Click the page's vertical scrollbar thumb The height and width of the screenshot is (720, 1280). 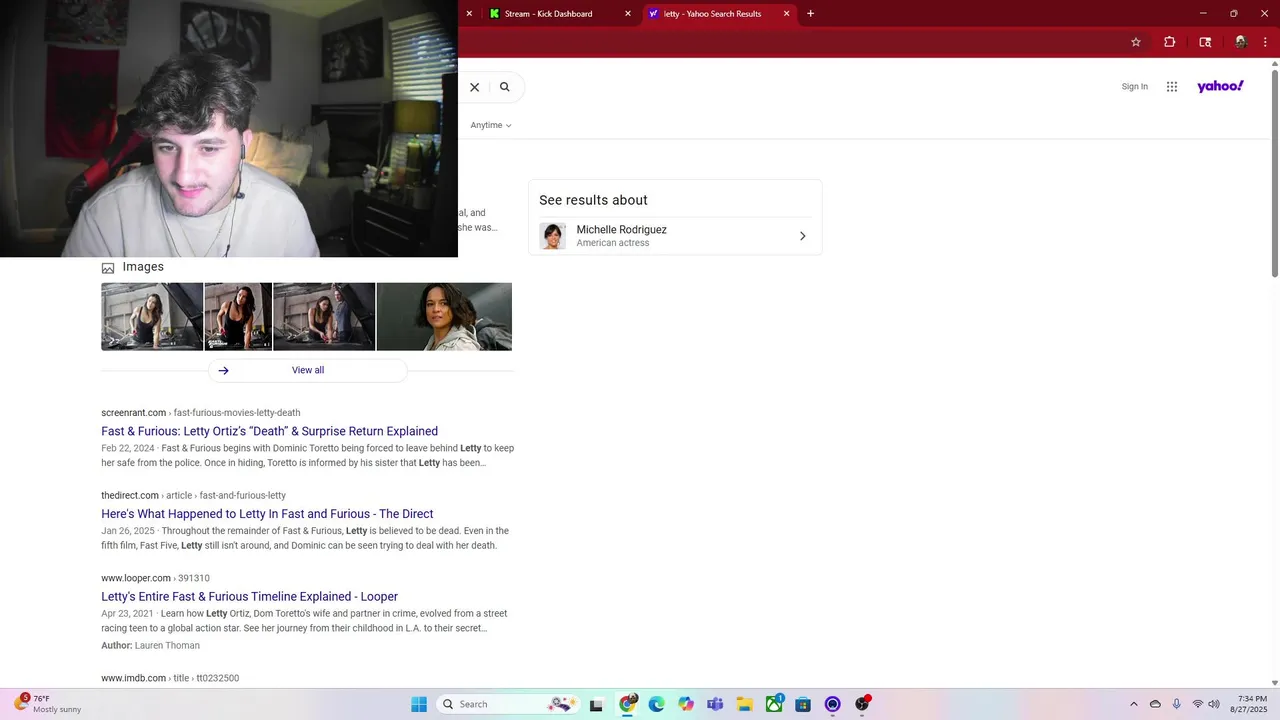click(x=1274, y=174)
